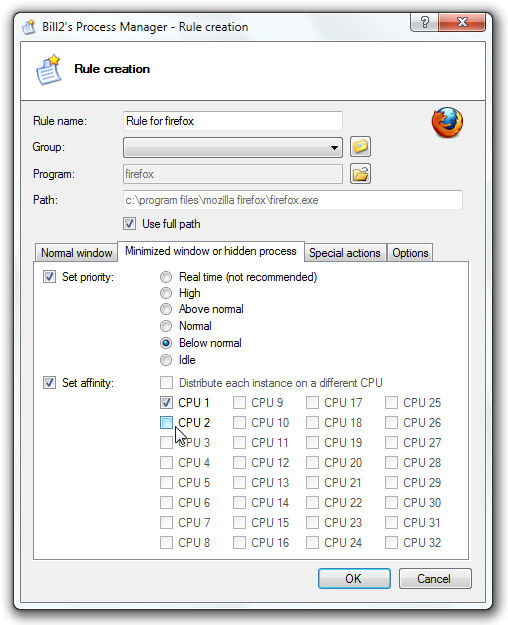Check the CPU 28 checkbox

coord(391,462)
